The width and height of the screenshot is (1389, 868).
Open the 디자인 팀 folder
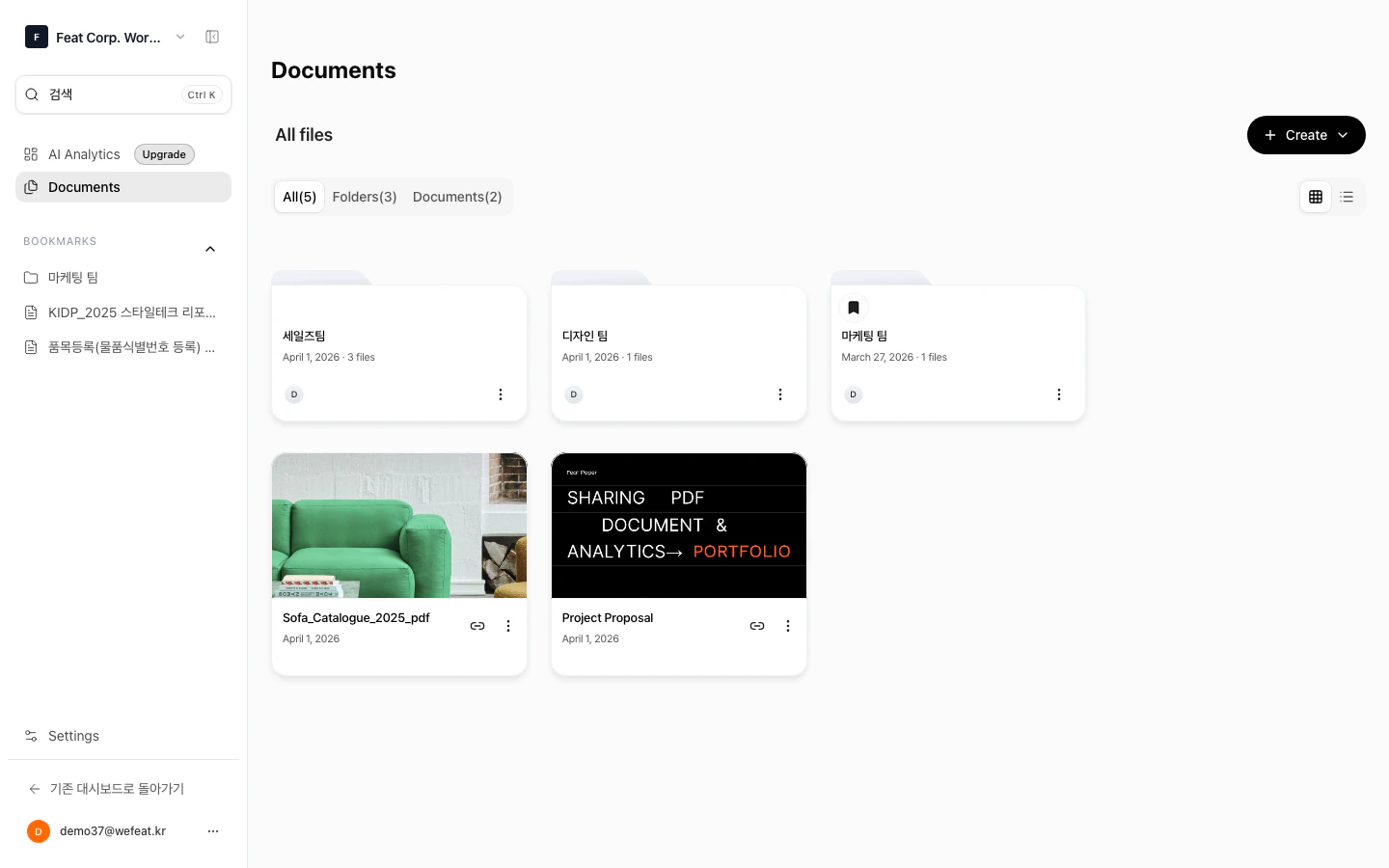tap(679, 347)
